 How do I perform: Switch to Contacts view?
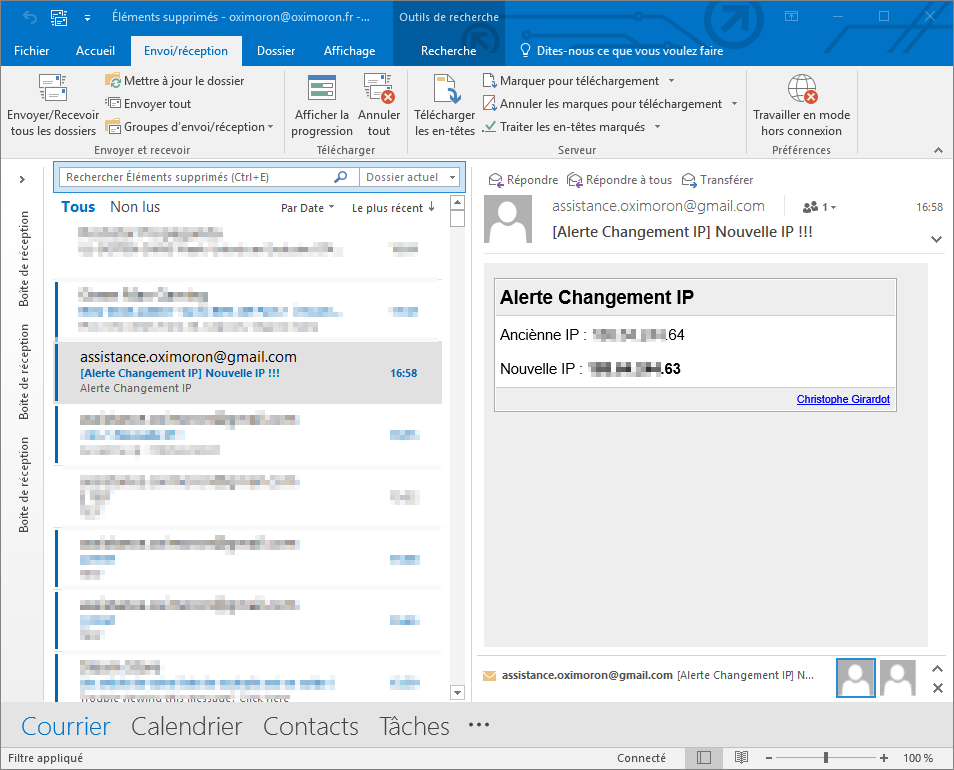(311, 726)
